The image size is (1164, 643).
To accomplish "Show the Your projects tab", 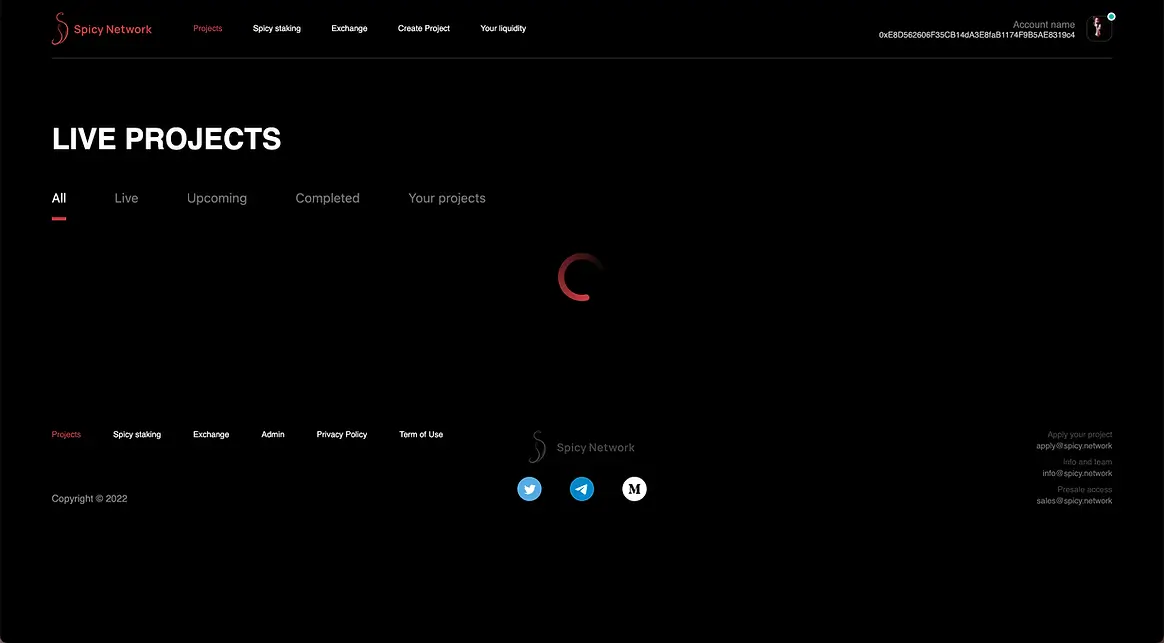I will 447,198.
